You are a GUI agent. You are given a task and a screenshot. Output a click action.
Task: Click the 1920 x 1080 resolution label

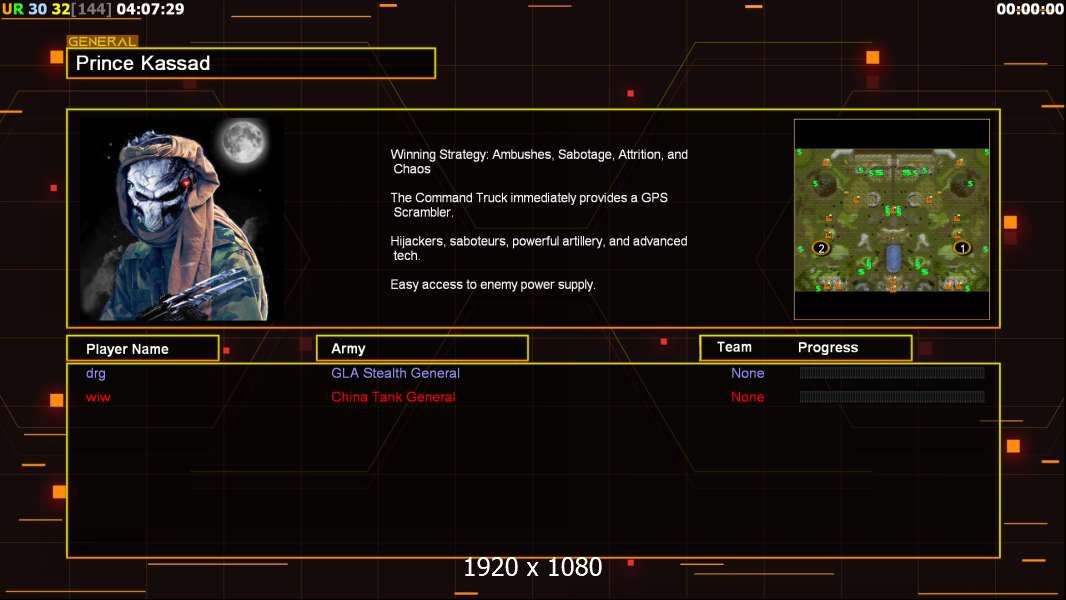[x=532, y=567]
